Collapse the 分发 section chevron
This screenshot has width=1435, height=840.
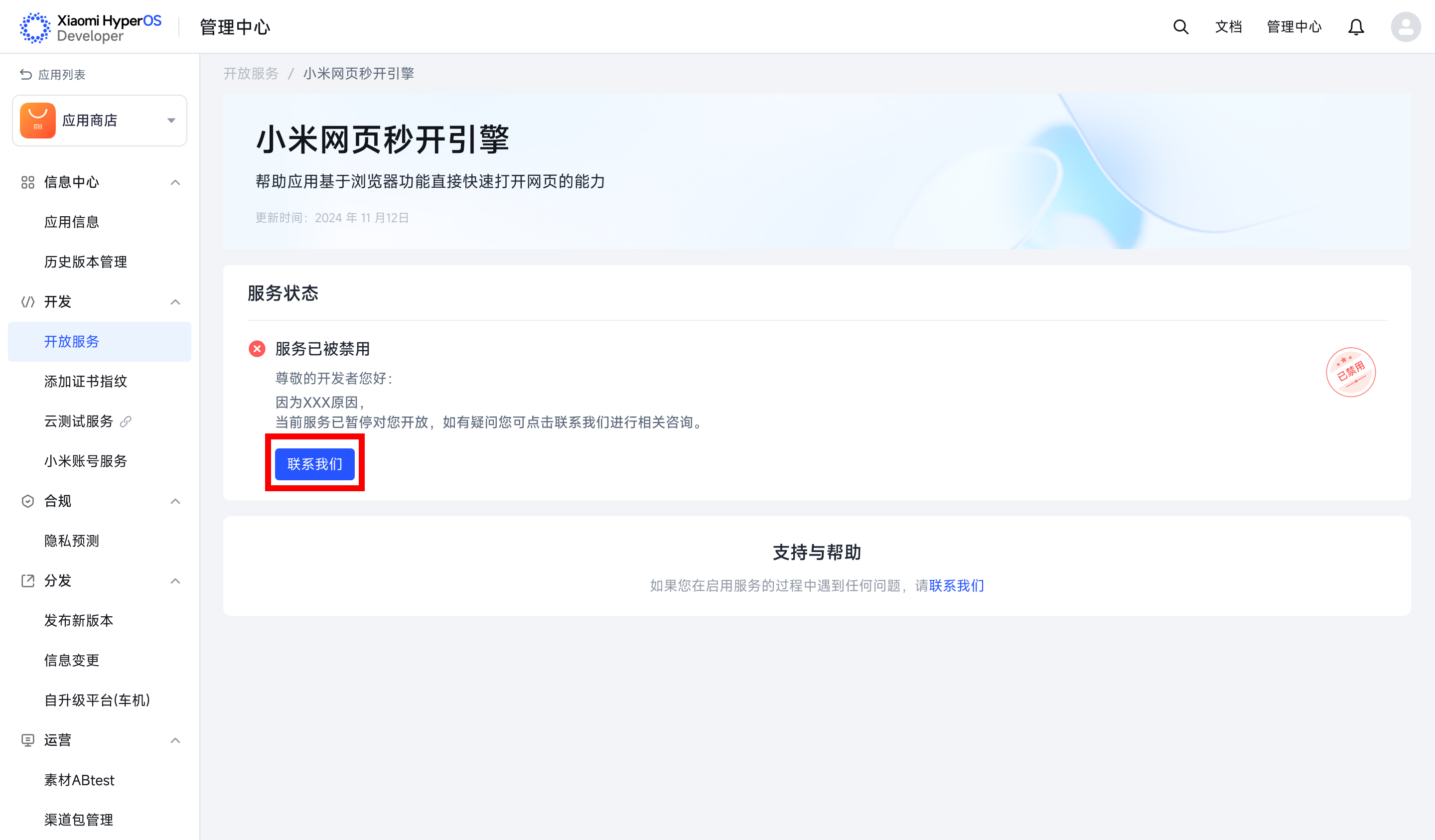coord(175,581)
